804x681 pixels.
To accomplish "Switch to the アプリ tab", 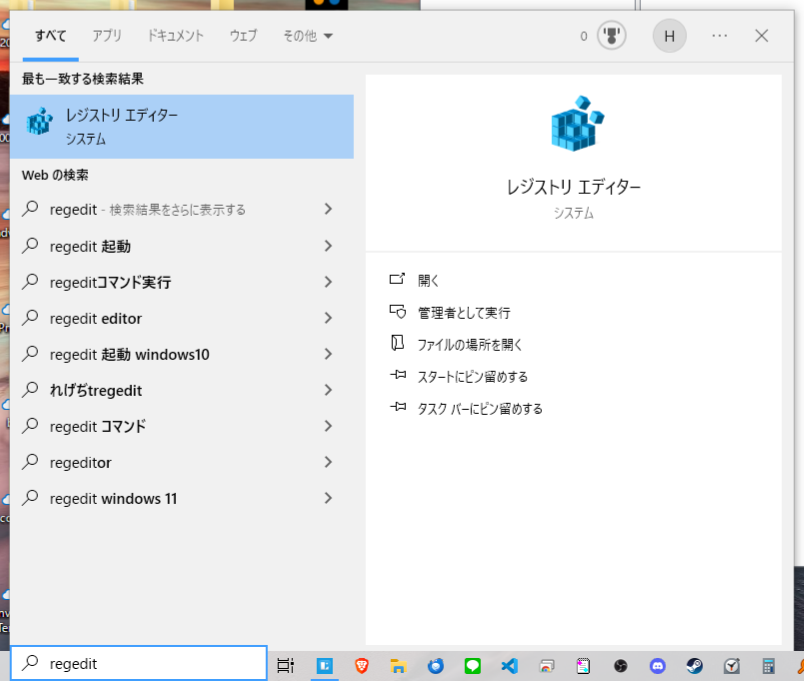I will coord(107,36).
